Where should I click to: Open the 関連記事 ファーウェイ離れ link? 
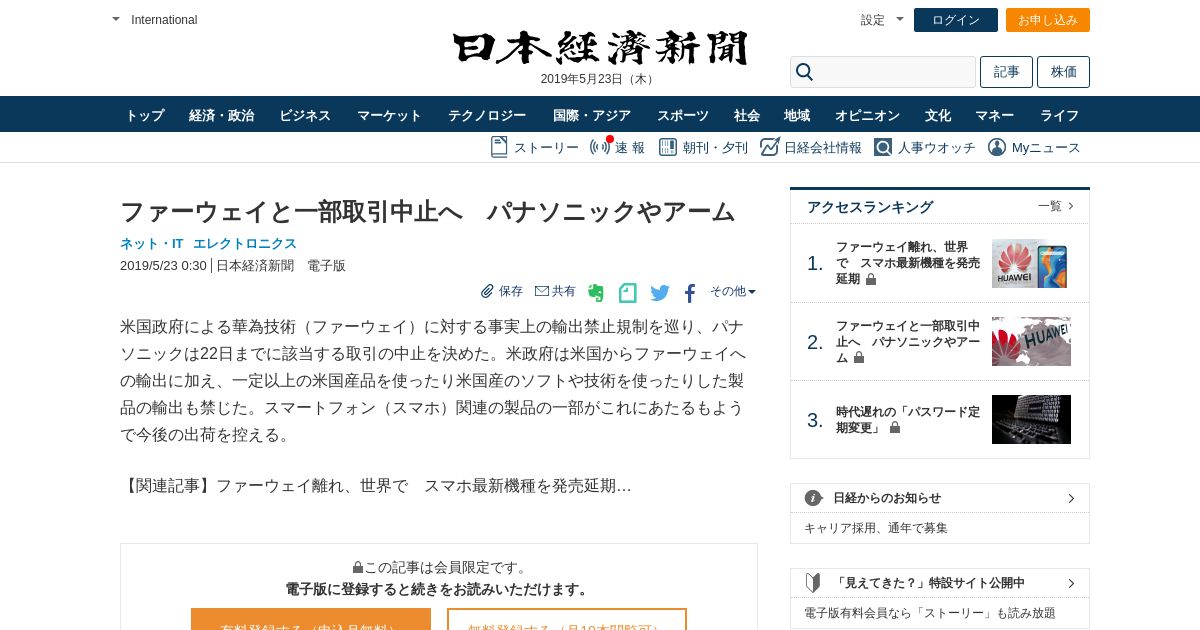[424, 486]
